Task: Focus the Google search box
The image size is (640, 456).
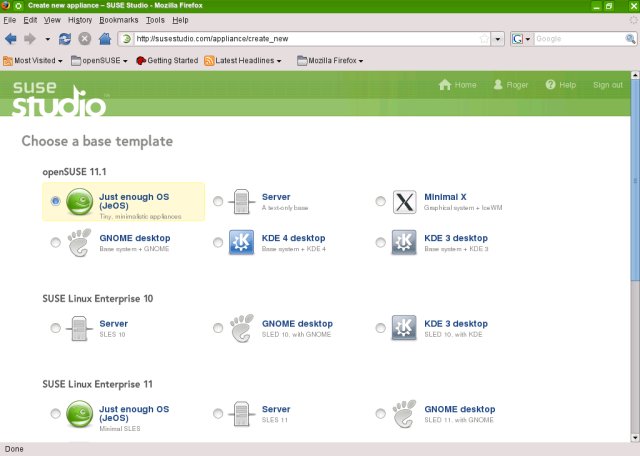Action: click(x=579, y=39)
